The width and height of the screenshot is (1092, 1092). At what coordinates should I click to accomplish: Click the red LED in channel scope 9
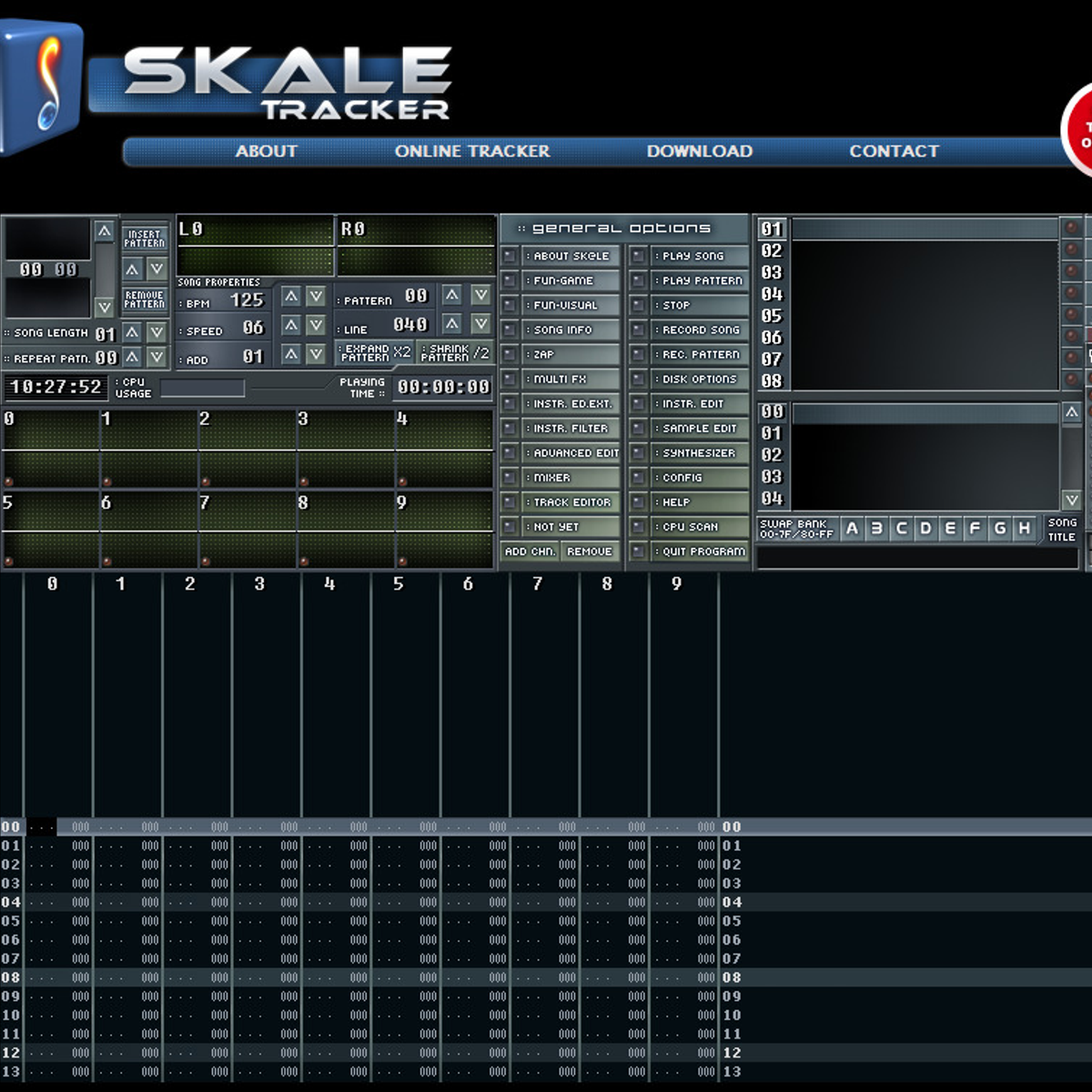coord(401,561)
